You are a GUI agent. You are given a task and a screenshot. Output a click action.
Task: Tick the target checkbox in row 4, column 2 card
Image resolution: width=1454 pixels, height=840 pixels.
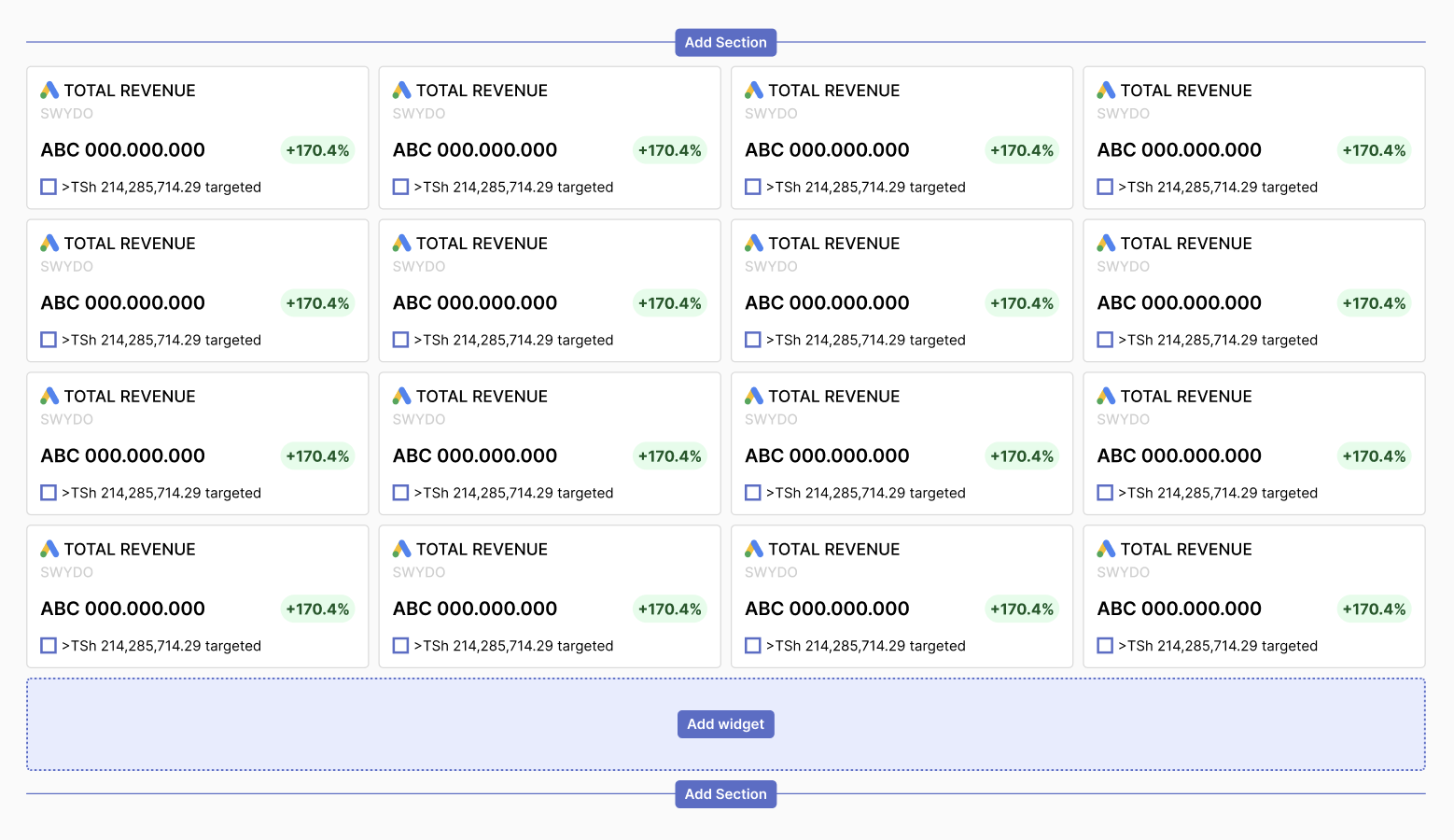(400, 646)
